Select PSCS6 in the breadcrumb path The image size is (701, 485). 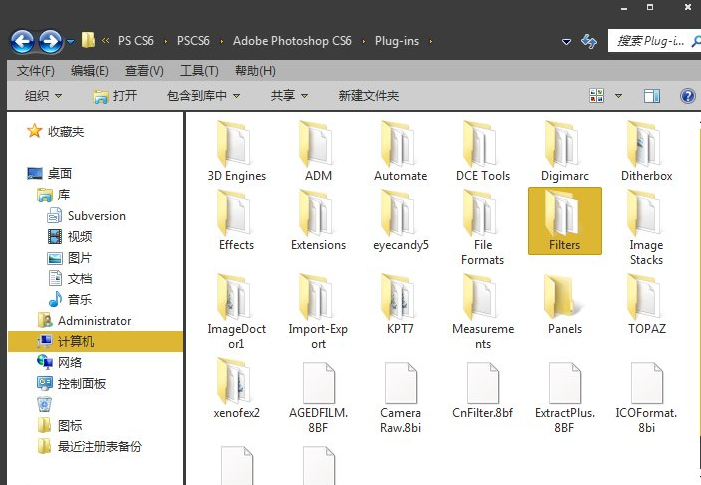193,41
